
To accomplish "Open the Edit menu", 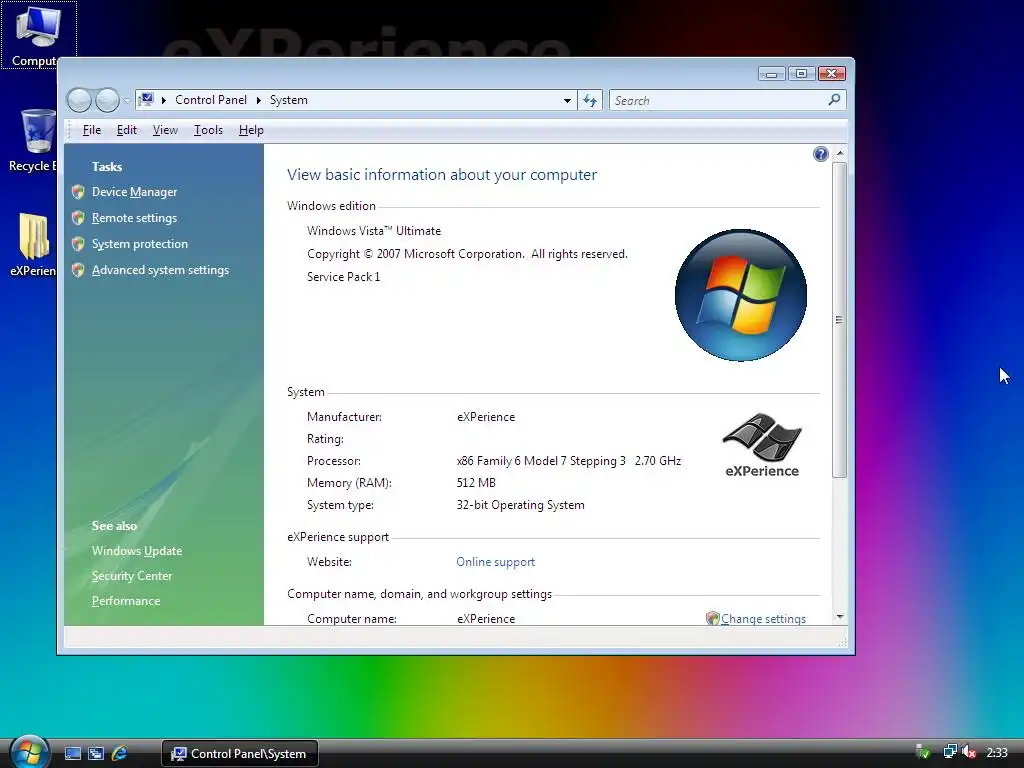I will pos(127,130).
